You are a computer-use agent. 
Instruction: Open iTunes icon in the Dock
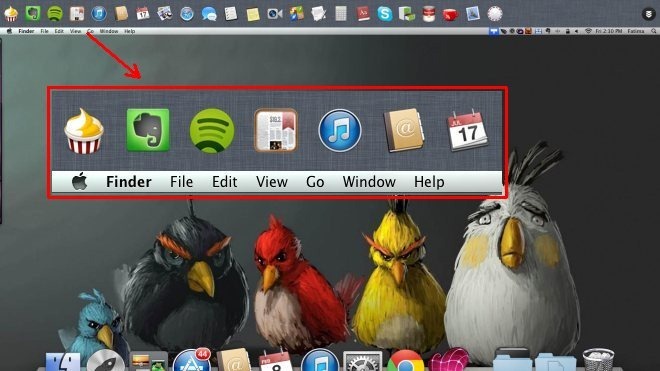(x=320, y=361)
